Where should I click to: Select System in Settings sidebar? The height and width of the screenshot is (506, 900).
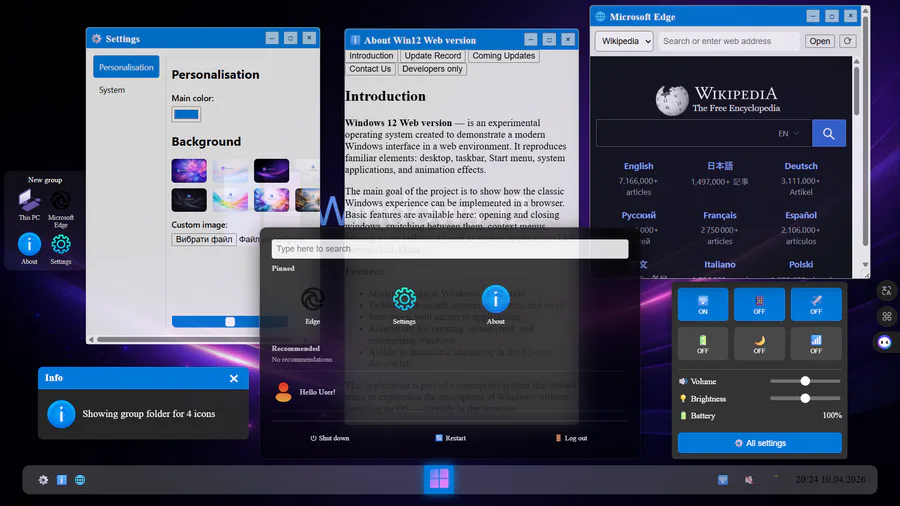point(111,90)
